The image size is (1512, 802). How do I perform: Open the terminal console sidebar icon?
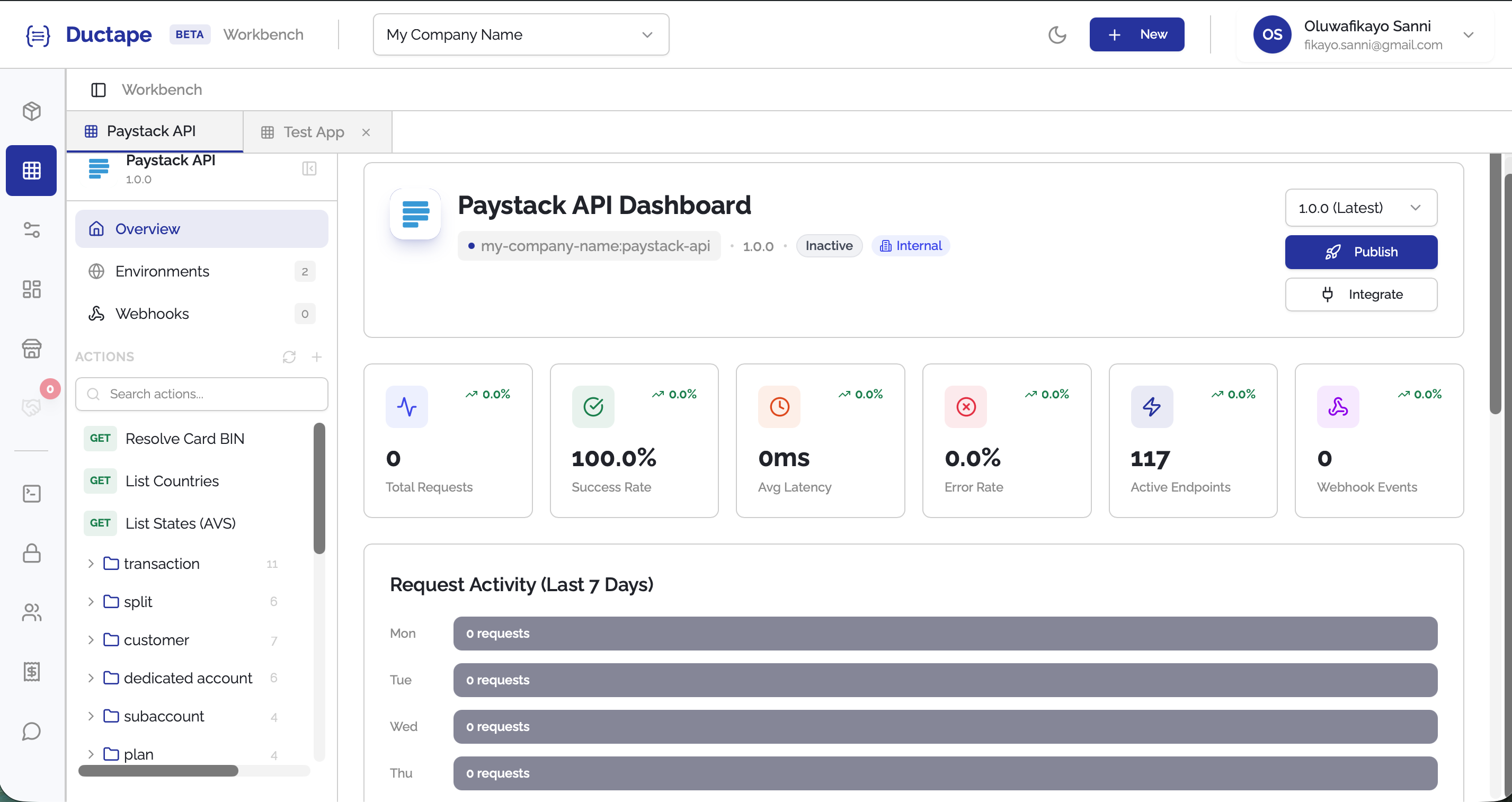point(32,493)
